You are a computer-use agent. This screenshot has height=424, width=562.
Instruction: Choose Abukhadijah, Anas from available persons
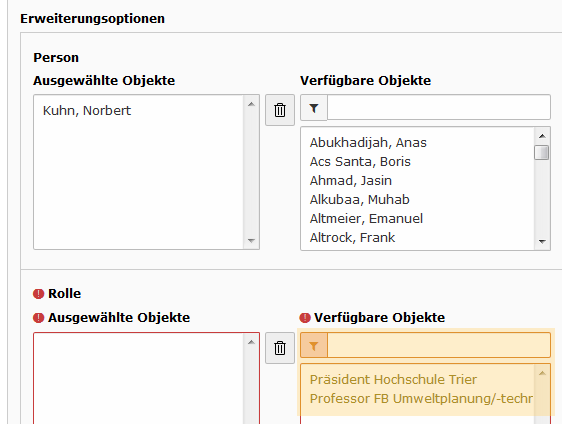coord(368,143)
